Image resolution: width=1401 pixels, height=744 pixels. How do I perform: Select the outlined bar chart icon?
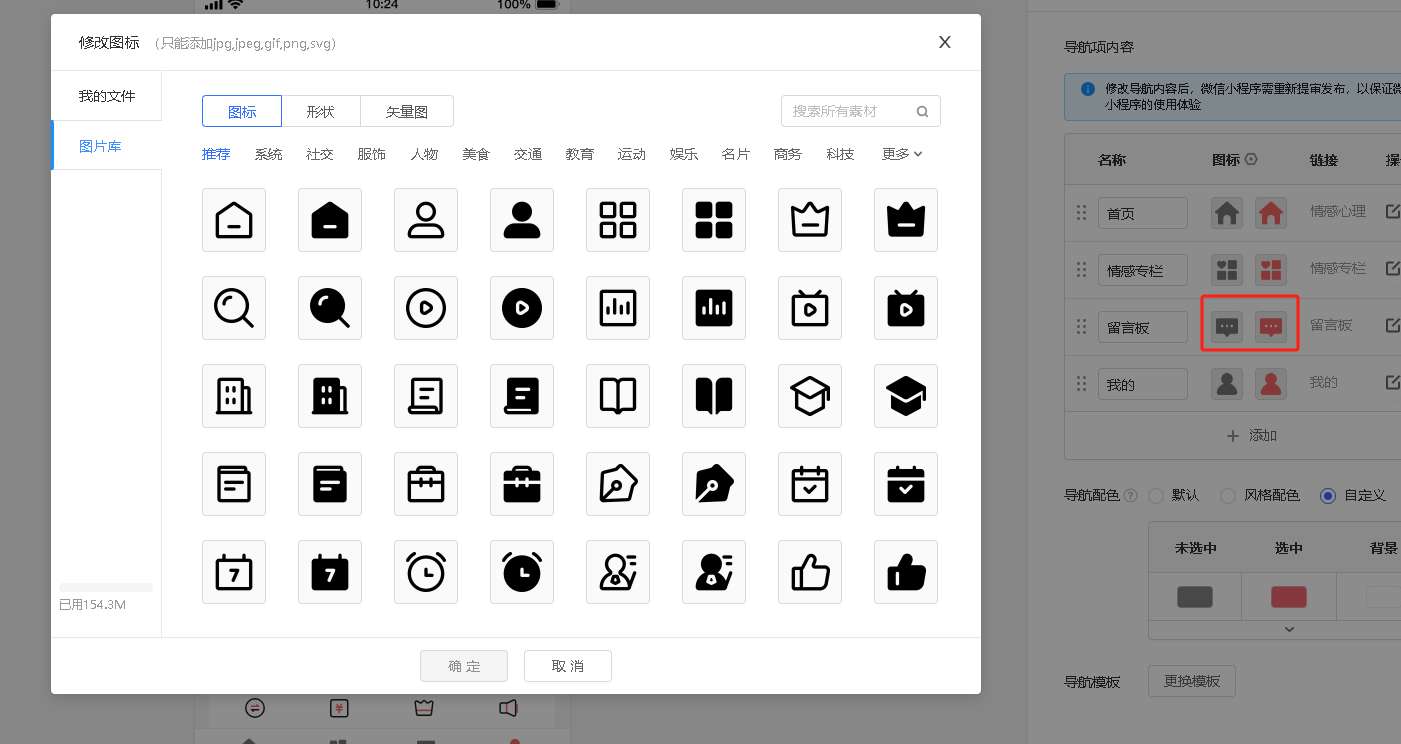pyautogui.click(x=618, y=308)
